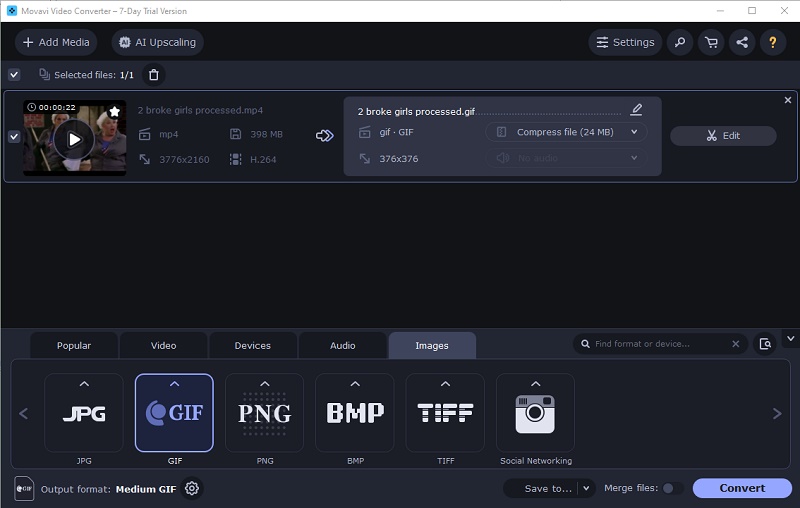The width and height of the screenshot is (800, 508).
Task: Select the BMP format icon
Action: pyautogui.click(x=355, y=413)
